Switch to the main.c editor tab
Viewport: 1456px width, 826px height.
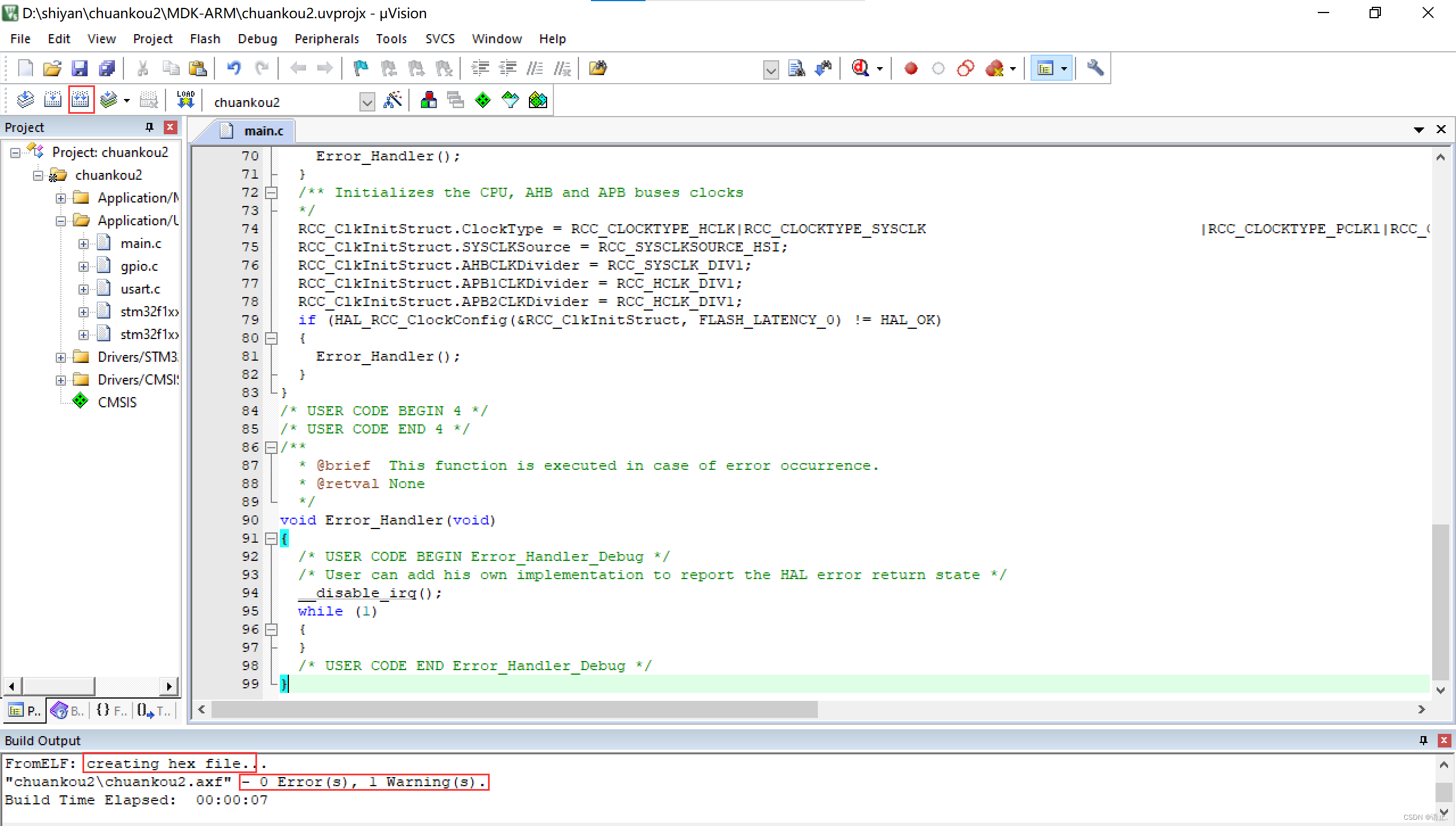(x=263, y=131)
